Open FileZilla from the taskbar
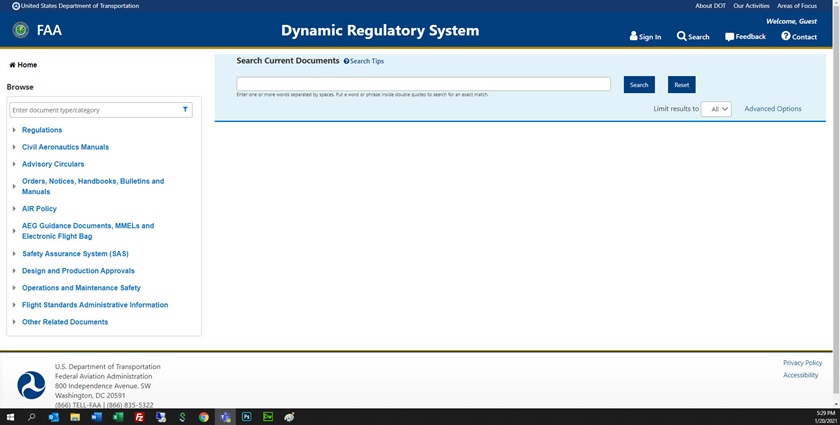Screen dimensions: 840x425 pos(139,417)
